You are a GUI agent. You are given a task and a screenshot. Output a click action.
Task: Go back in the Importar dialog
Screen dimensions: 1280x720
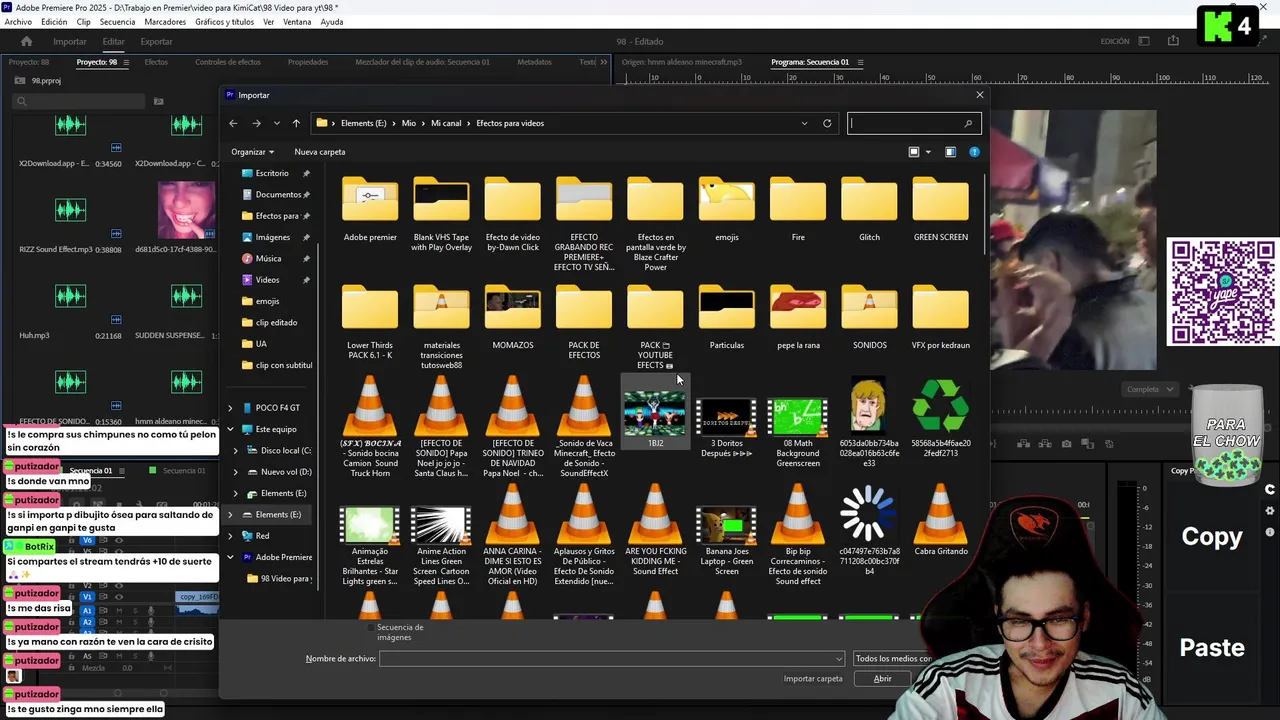point(233,123)
